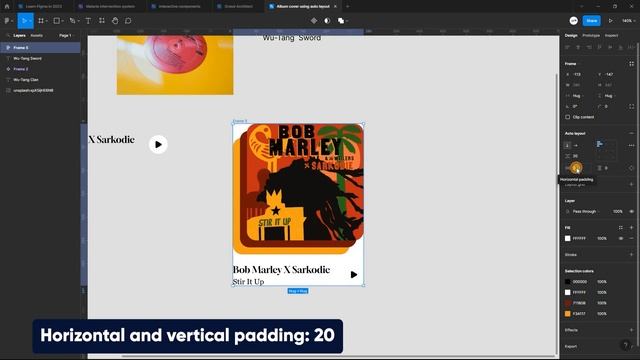Click the independent corners icon

click(x=631, y=106)
